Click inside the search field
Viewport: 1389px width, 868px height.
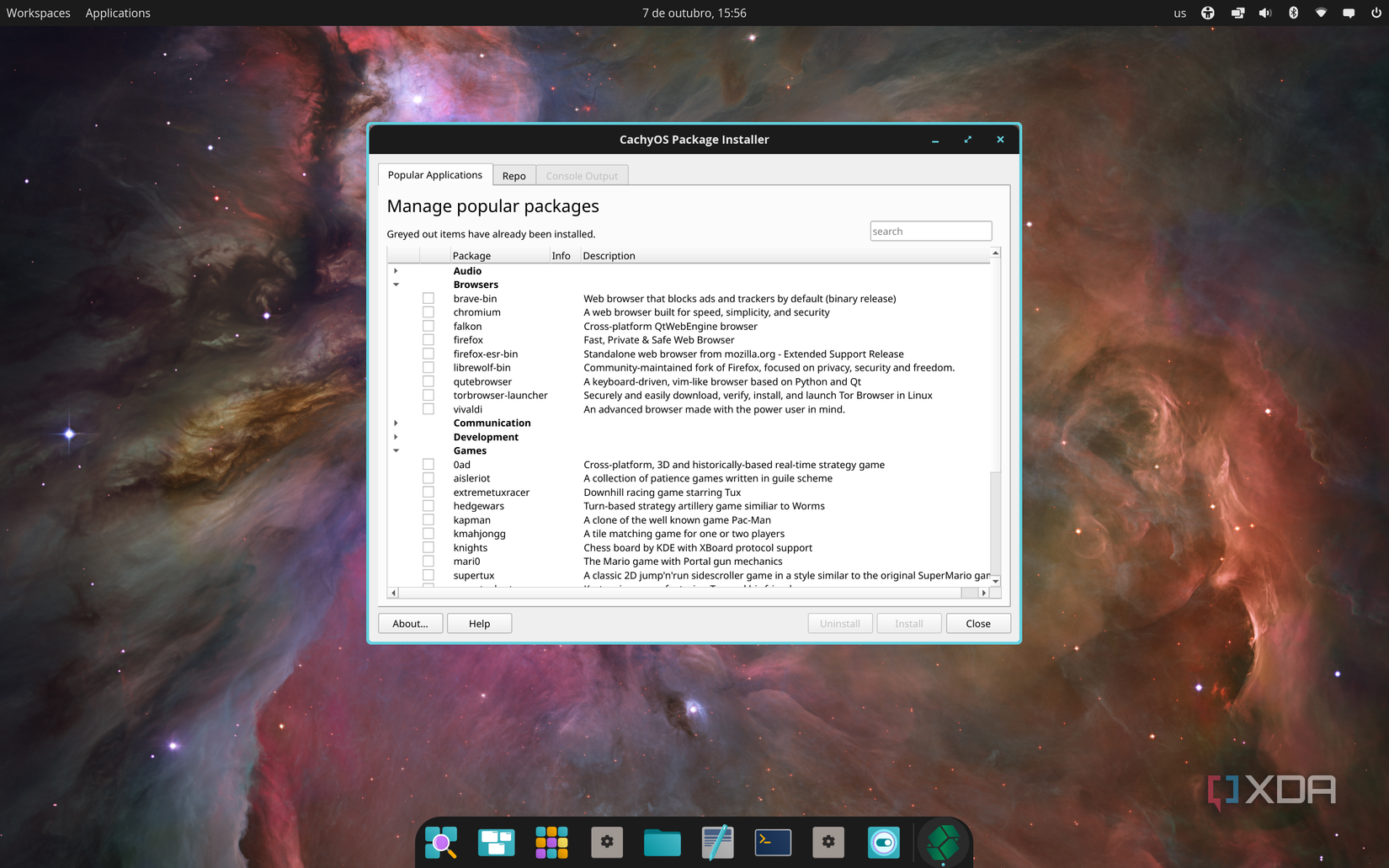(930, 230)
